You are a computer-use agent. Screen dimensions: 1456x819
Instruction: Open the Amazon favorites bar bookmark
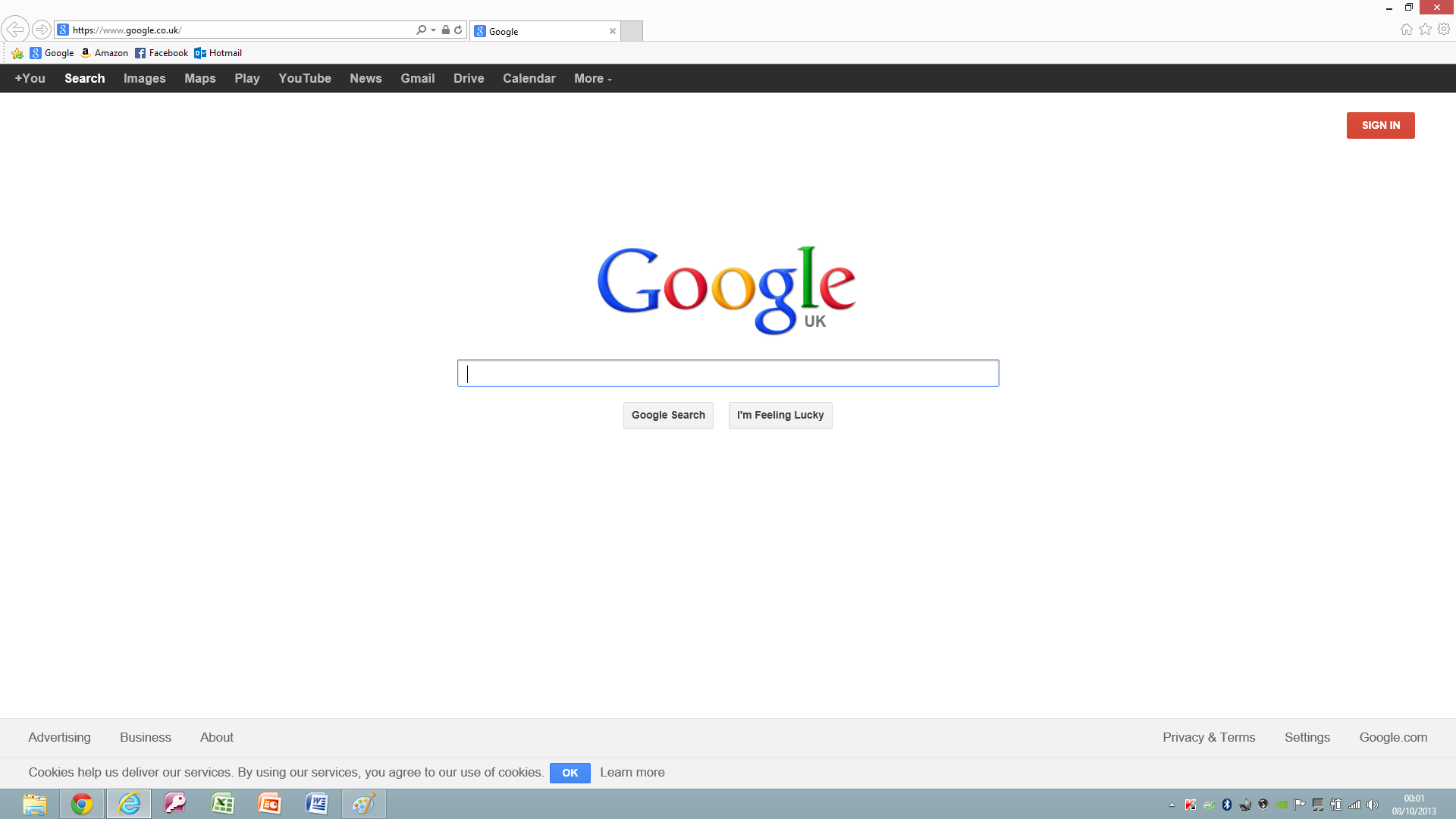(105, 53)
